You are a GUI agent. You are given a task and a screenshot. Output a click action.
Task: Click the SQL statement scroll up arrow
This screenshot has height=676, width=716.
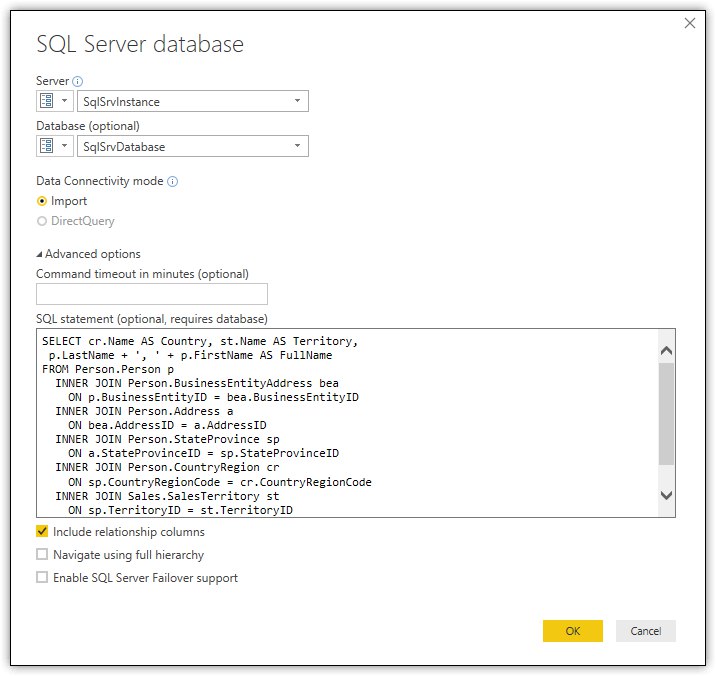(x=666, y=350)
